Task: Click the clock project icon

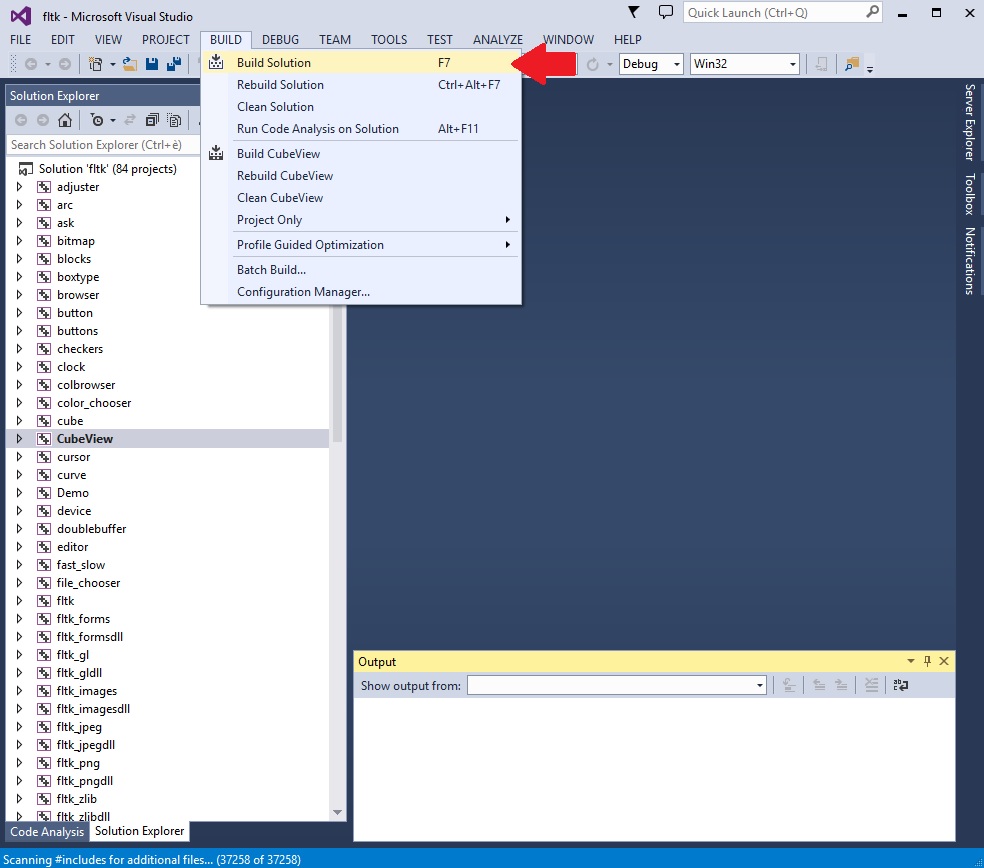Action: (44, 367)
